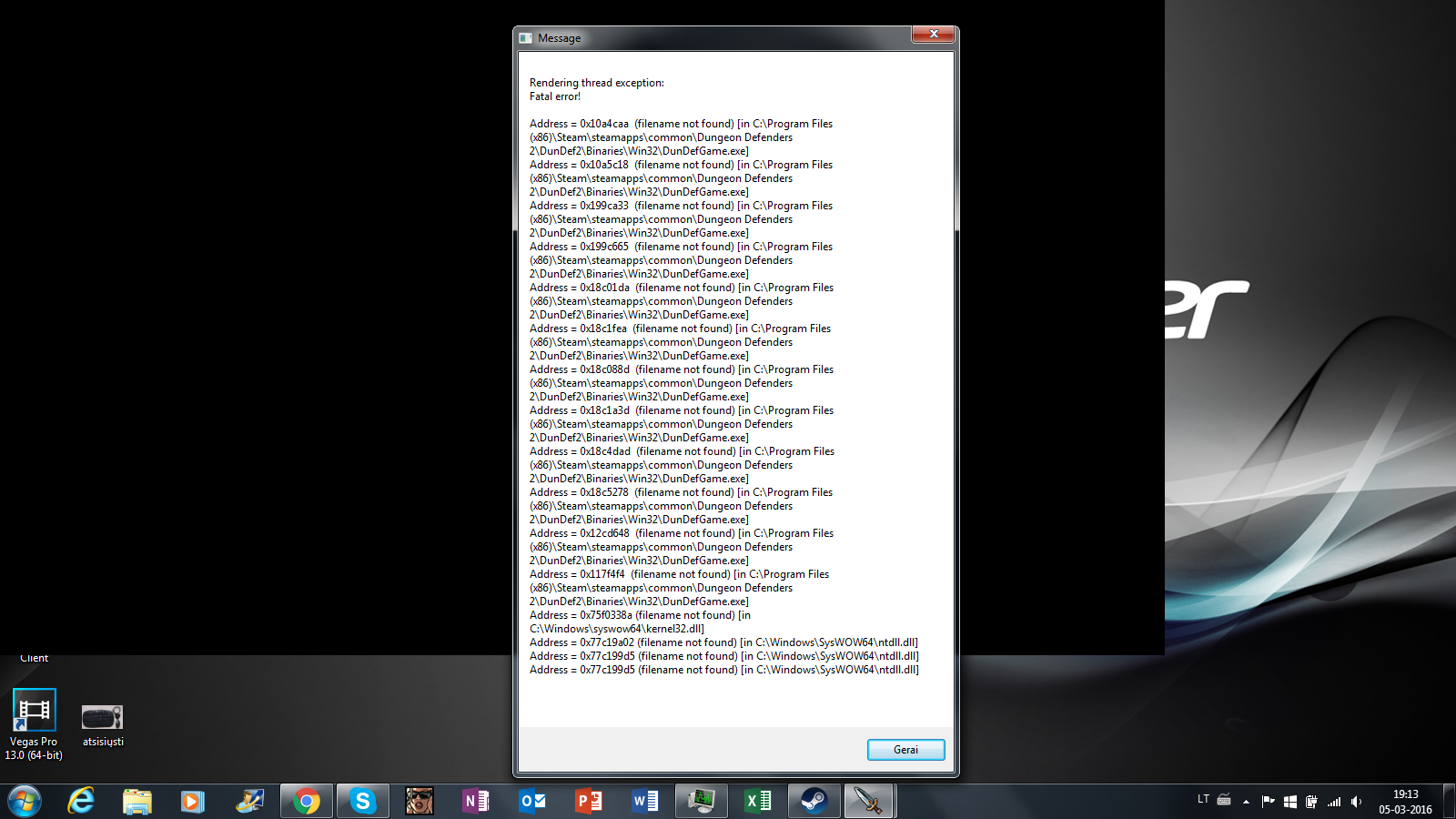
Task: Click the line with address 0x10a4caa
Action: pyautogui.click(x=681, y=124)
